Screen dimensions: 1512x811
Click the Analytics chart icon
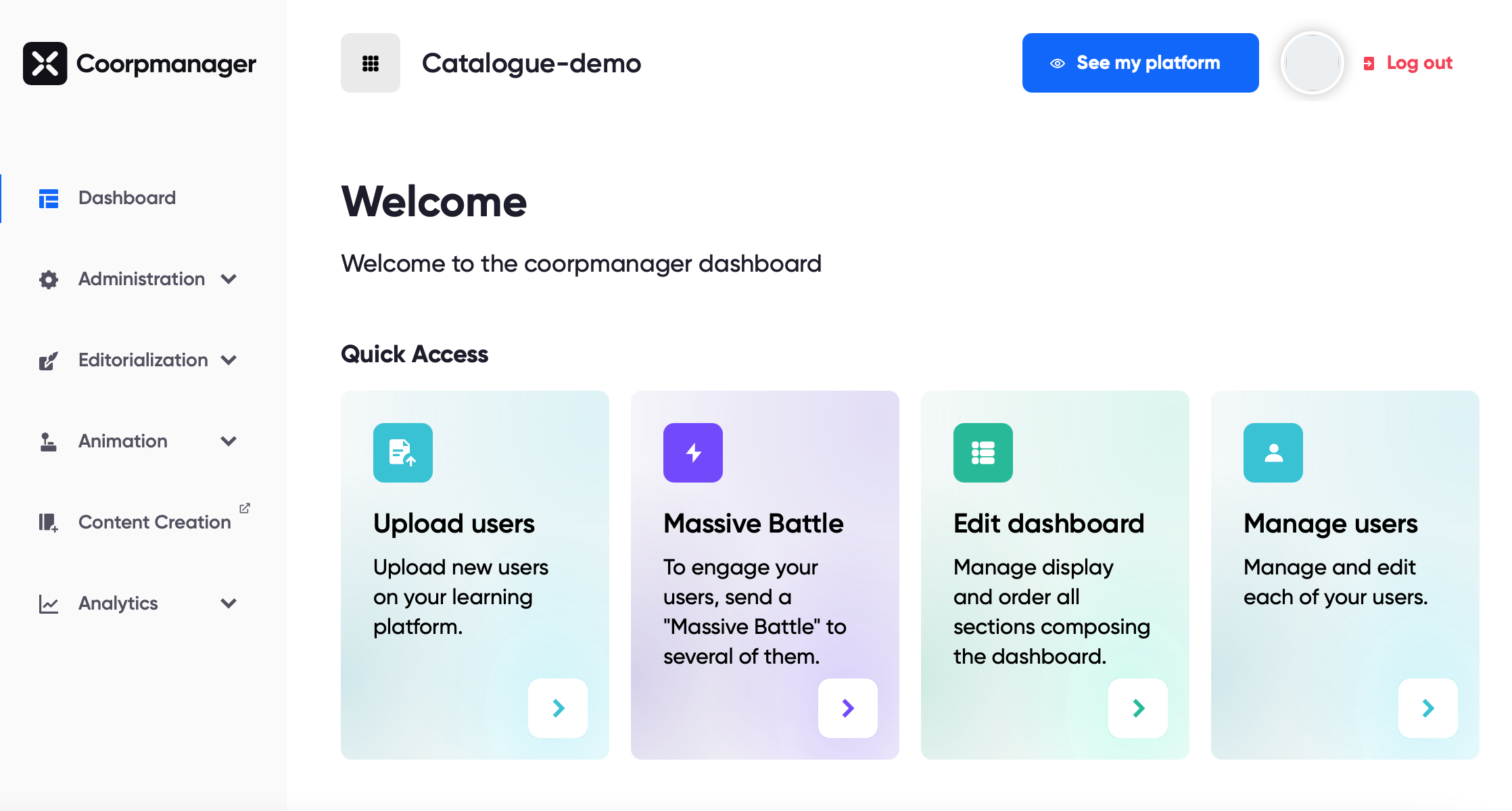[49, 604]
